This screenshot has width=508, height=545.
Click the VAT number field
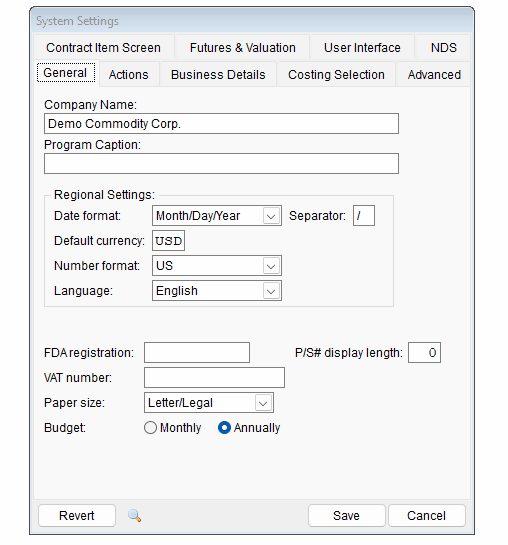[214, 377]
